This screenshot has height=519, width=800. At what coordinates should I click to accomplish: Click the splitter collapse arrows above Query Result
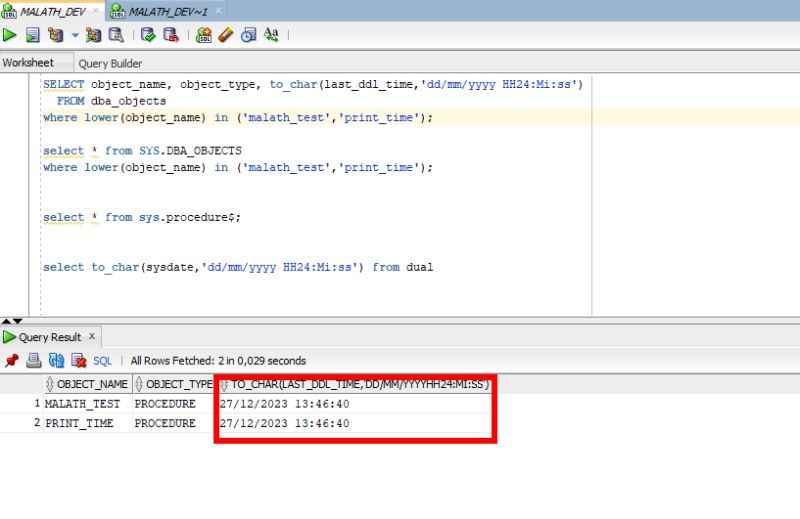coord(12,321)
